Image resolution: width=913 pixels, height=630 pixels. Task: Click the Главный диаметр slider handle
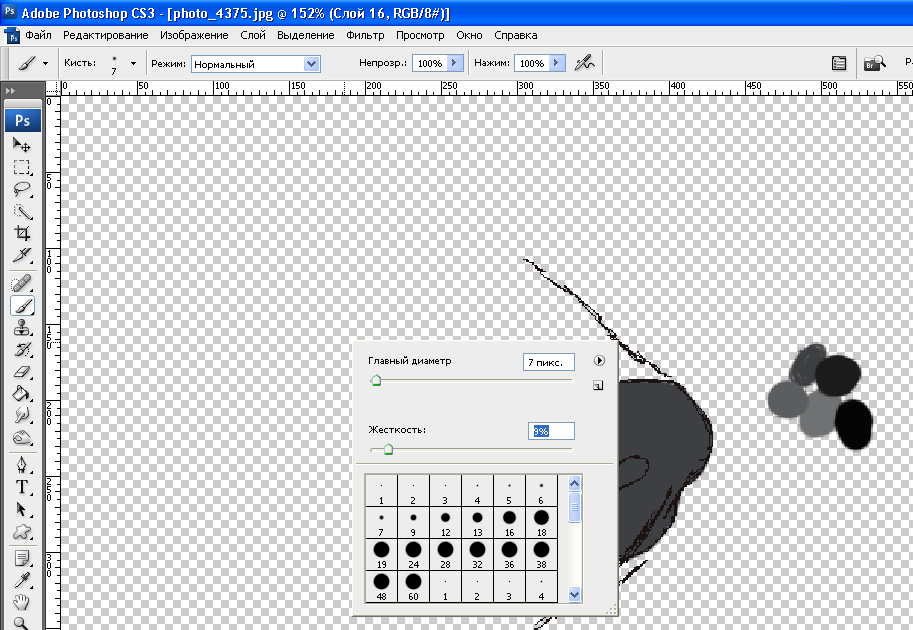376,380
